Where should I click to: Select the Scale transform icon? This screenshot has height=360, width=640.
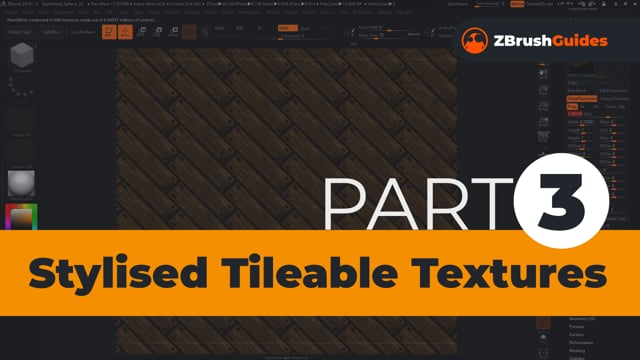click(x=158, y=32)
